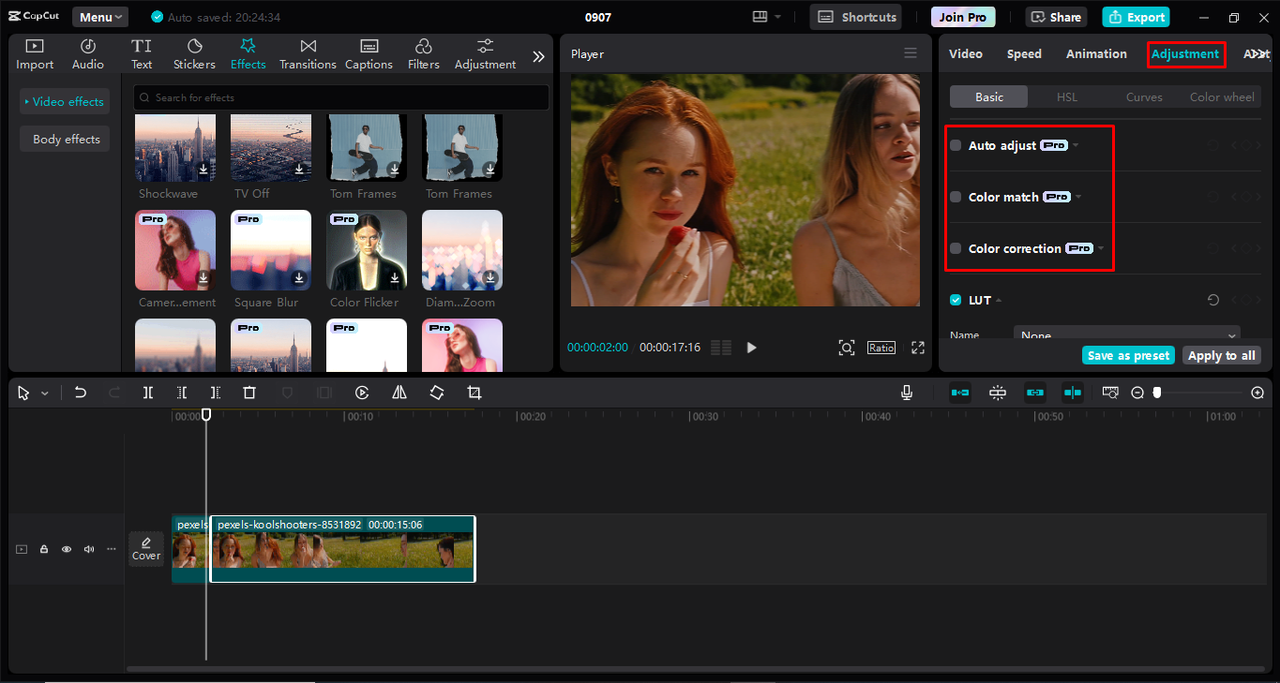Open the Filters tab
This screenshot has width=1280, height=683.
click(423, 54)
